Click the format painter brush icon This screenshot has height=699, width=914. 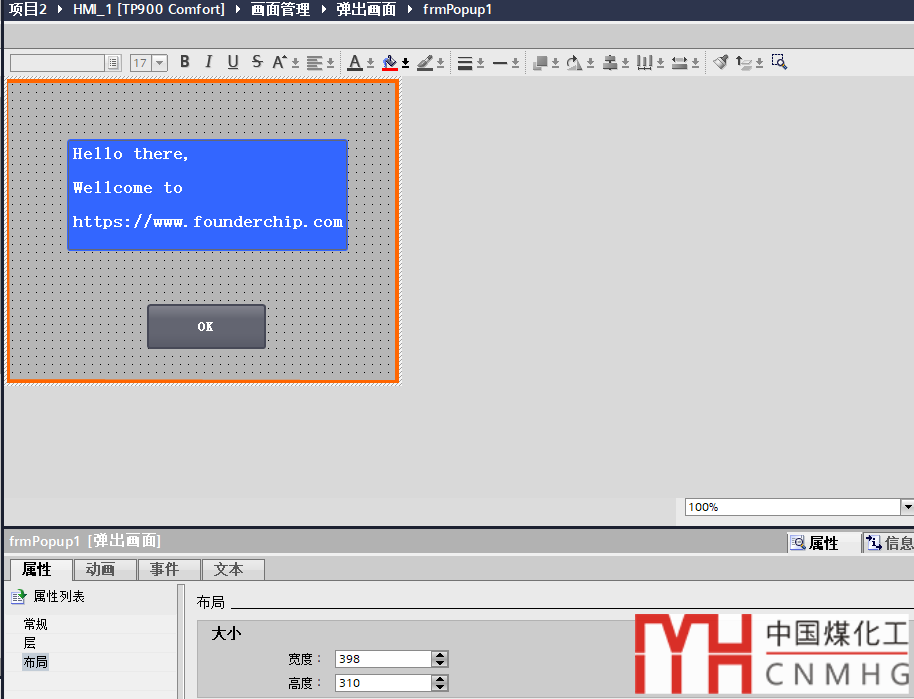720,62
